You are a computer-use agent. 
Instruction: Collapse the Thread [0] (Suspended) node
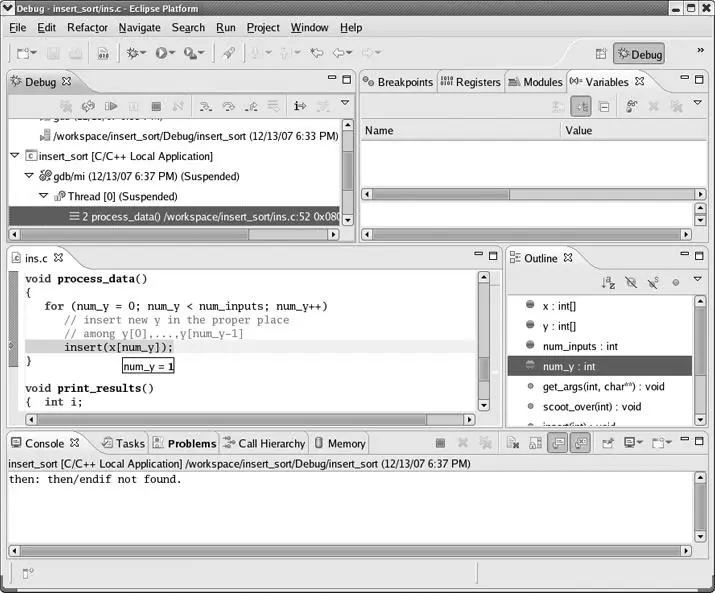(43, 196)
